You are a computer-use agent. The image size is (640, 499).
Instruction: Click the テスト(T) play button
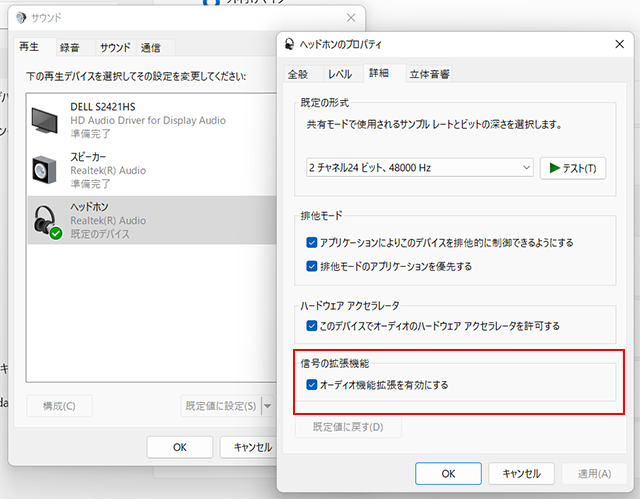(x=573, y=168)
